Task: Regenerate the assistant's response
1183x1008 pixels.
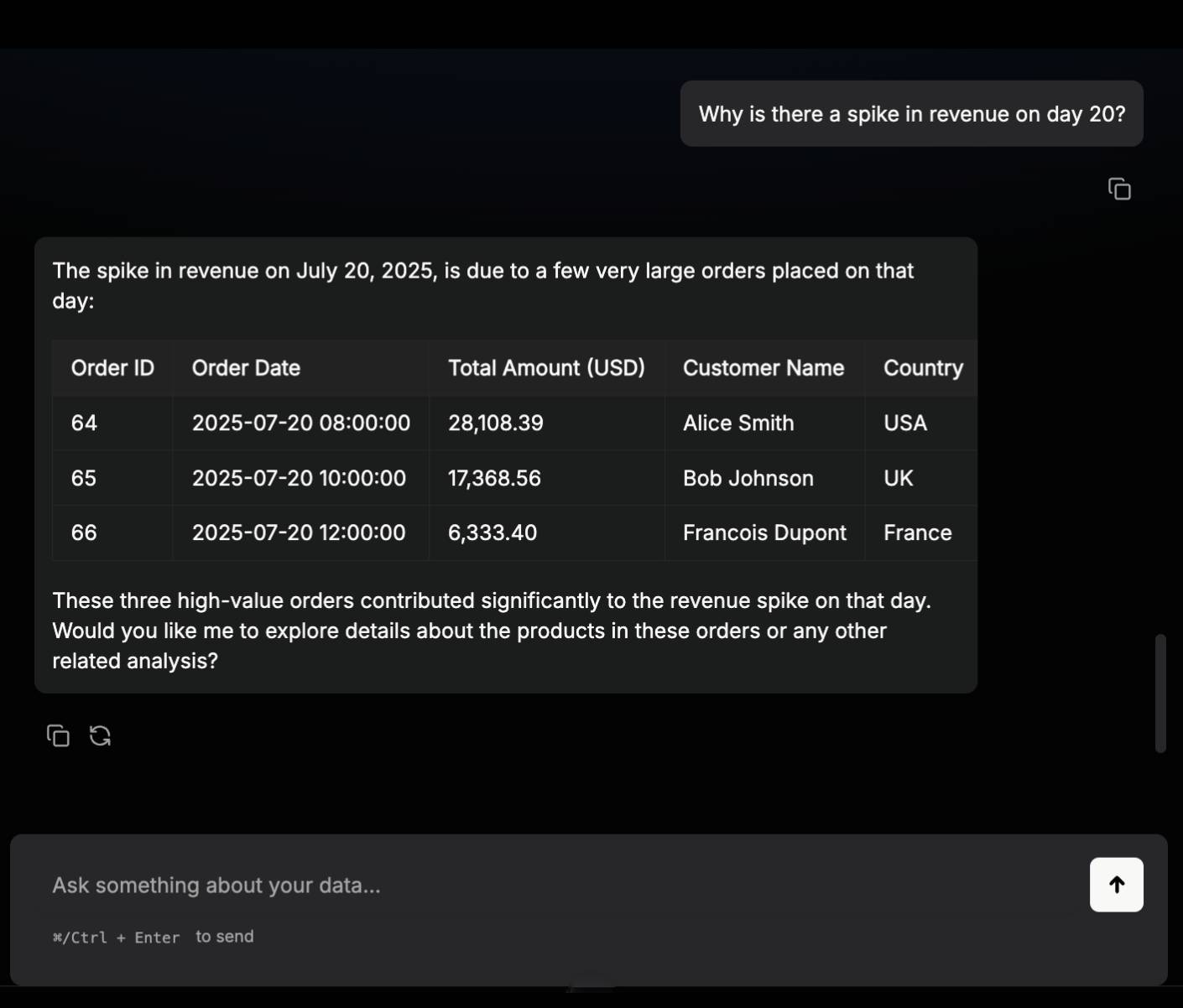Action: coord(101,735)
